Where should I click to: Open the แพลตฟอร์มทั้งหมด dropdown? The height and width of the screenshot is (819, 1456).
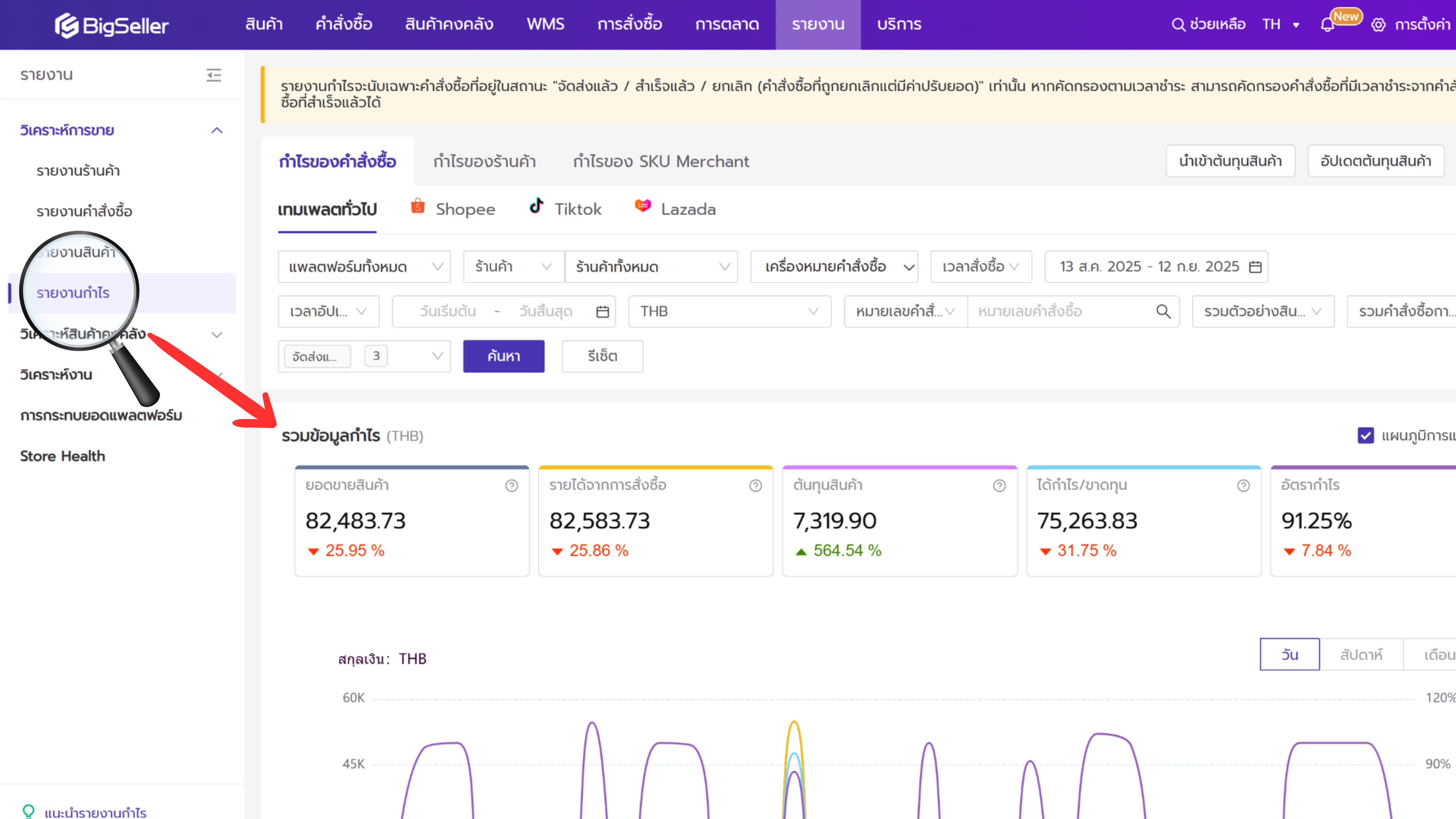click(364, 267)
